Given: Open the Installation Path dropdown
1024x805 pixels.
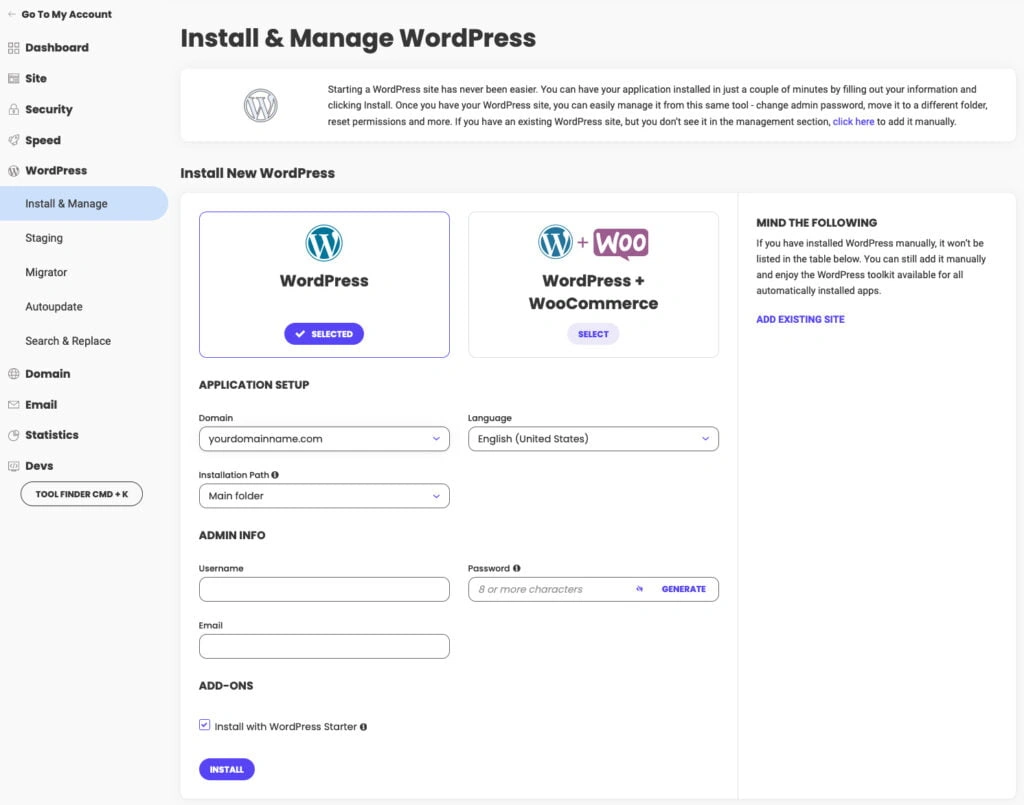Looking at the screenshot, I should coord(324,496).
